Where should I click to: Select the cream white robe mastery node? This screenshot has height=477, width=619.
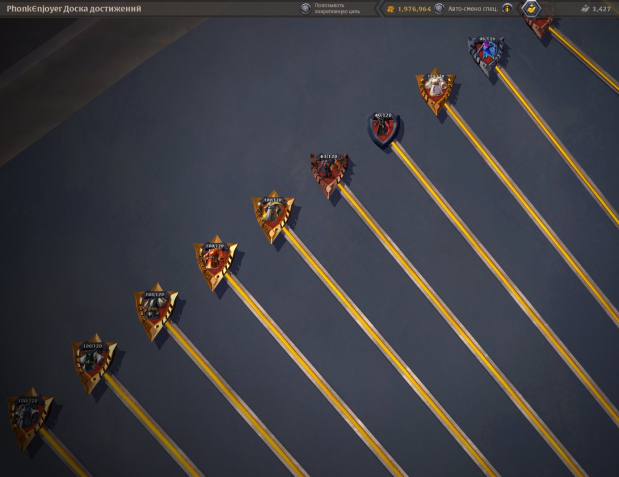point(435,91)
